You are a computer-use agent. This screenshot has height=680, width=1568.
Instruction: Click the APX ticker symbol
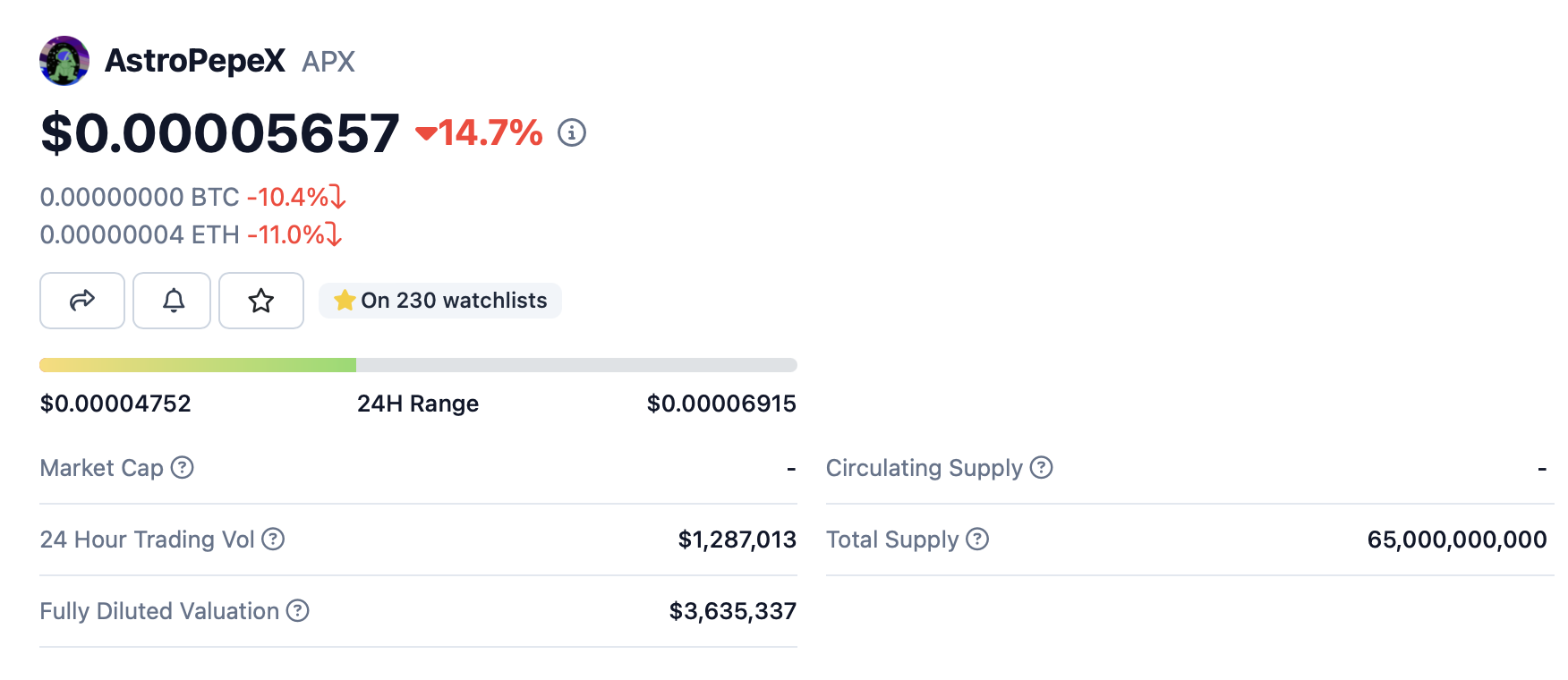328,62
